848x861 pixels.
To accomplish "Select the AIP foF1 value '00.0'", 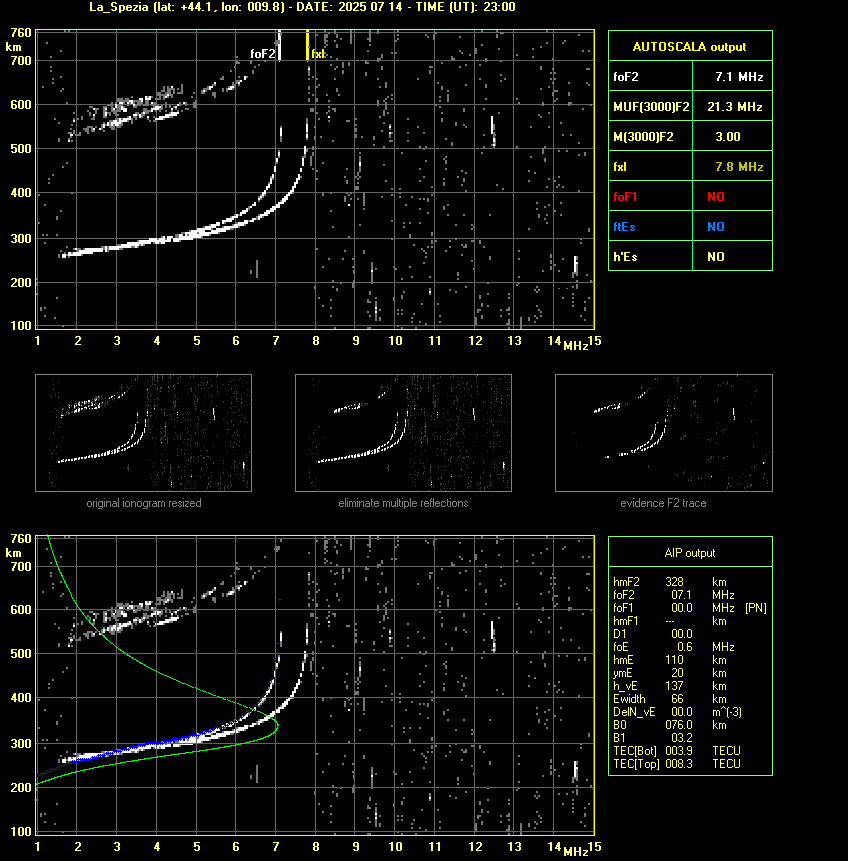I will pyautogui.click(x=681, y=608).
